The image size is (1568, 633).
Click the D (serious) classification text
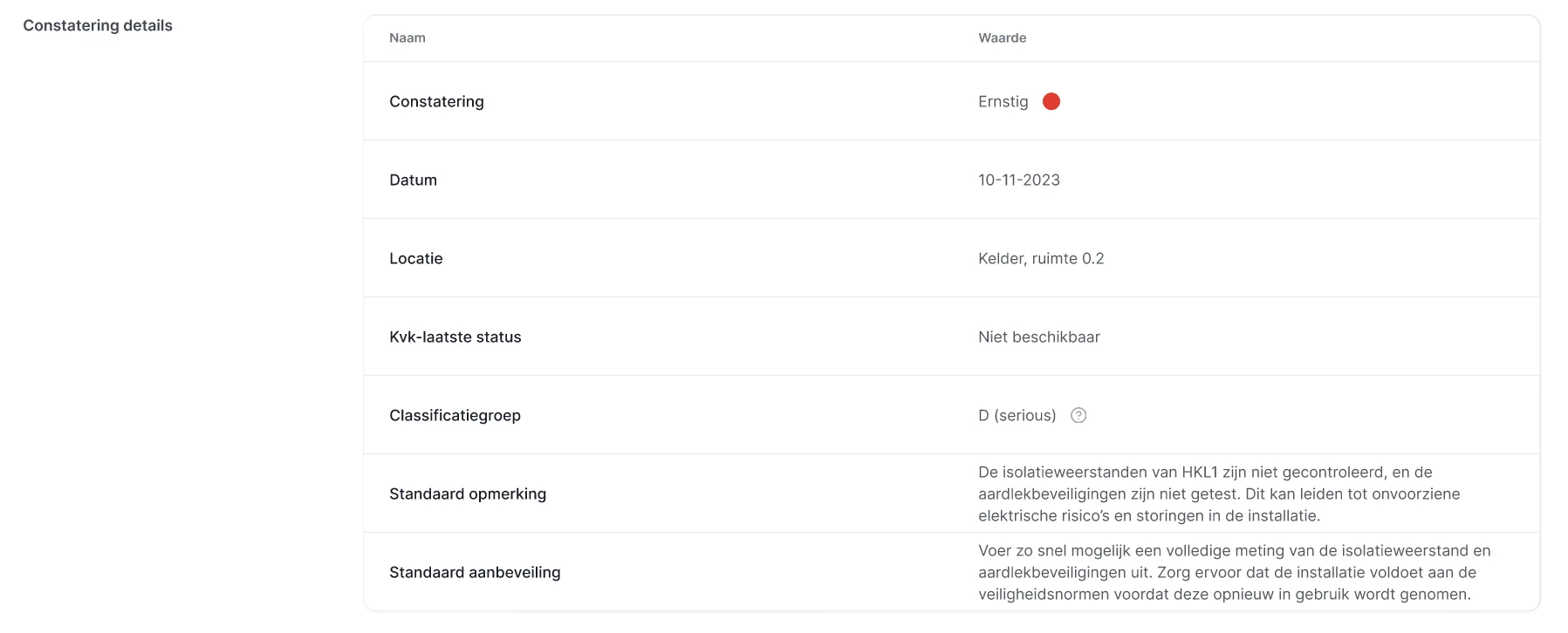[x=1017, y=415]
